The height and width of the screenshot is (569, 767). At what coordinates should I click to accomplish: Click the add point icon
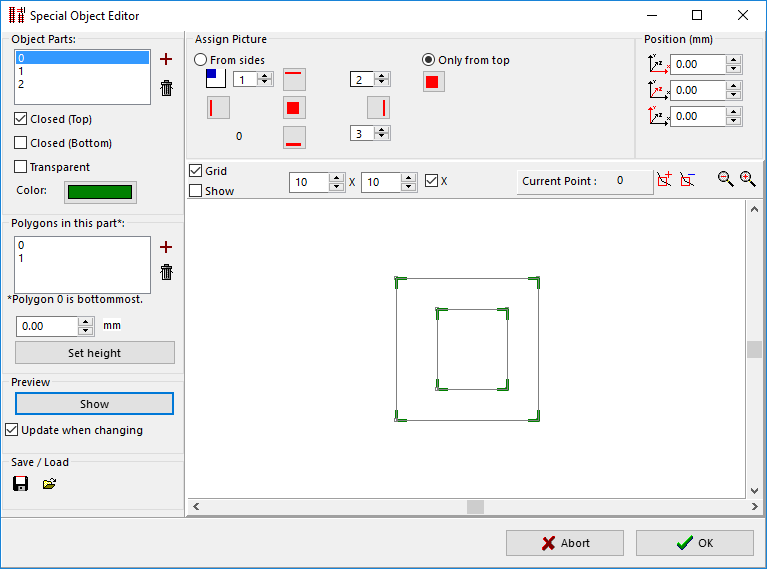[x=664, y=180]
